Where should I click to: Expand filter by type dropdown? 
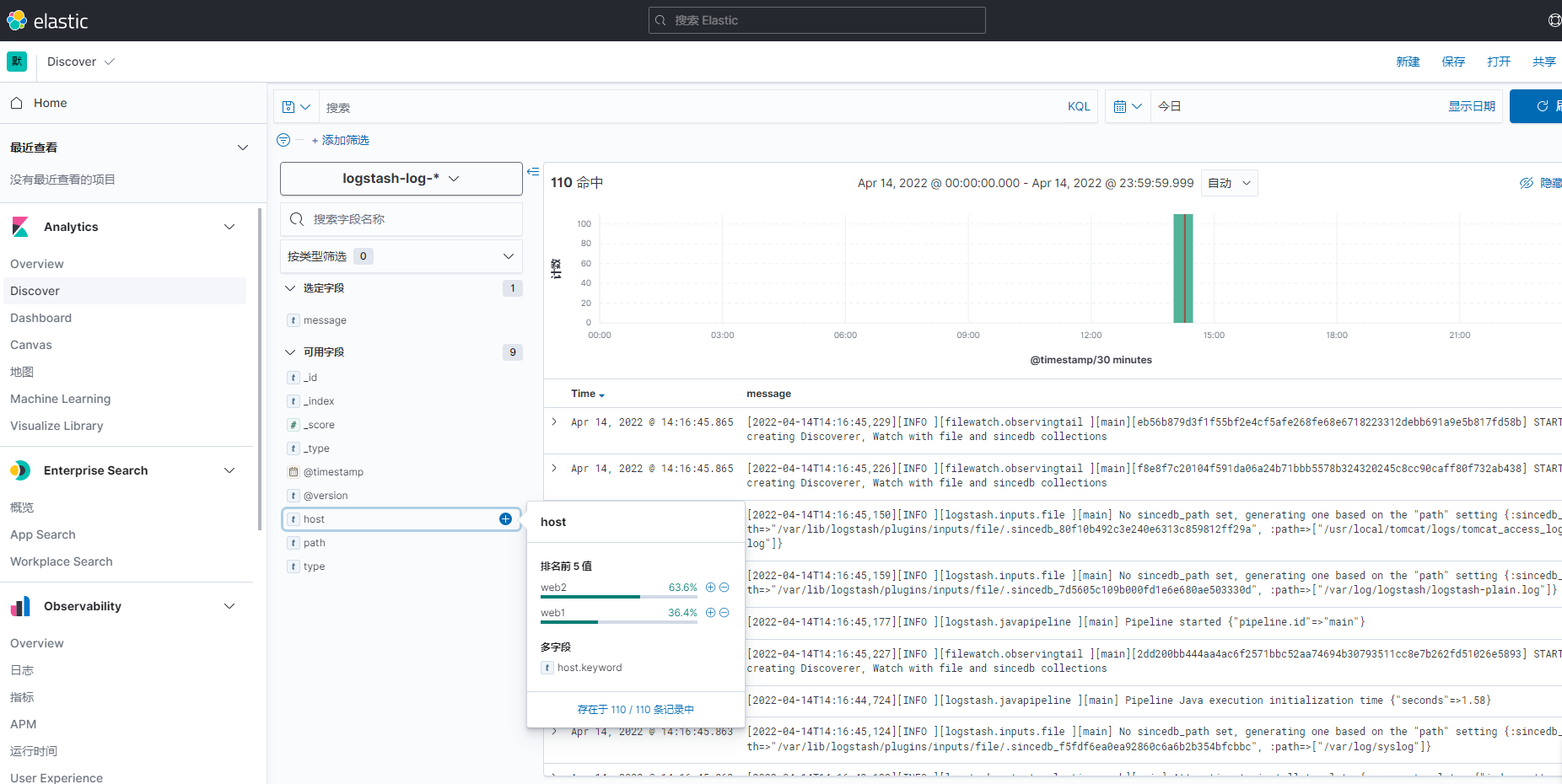coord(401,256)
